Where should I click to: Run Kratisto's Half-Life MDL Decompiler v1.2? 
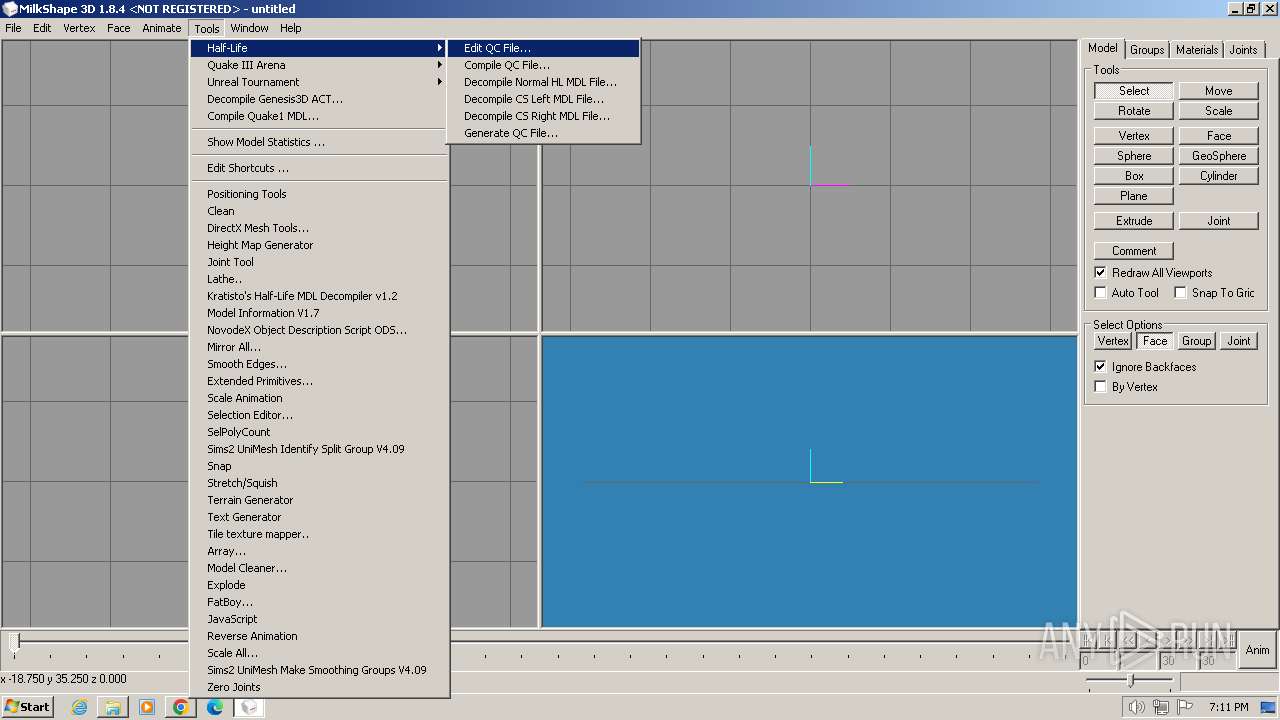pos(319,296)
